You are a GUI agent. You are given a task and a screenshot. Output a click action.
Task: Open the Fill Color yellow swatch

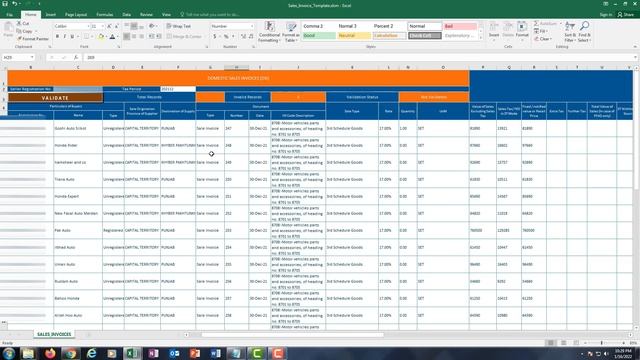(x=100, y=37)
